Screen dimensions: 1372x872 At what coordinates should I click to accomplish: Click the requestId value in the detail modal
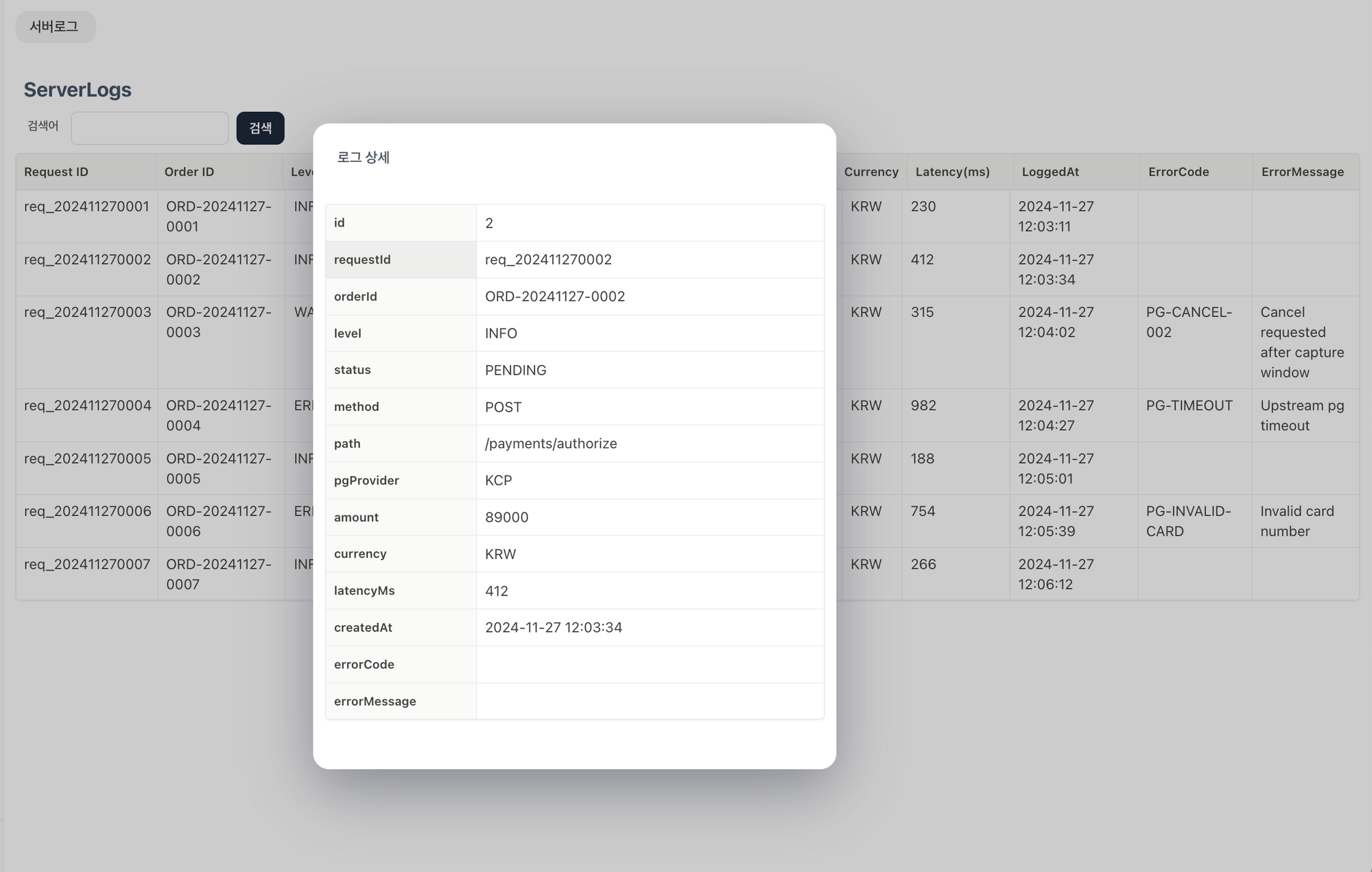[548, 259]
